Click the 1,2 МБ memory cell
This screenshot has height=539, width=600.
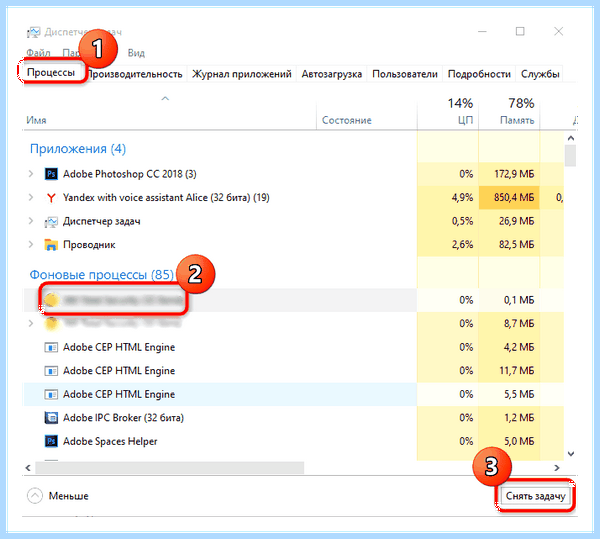coord(509,418)
